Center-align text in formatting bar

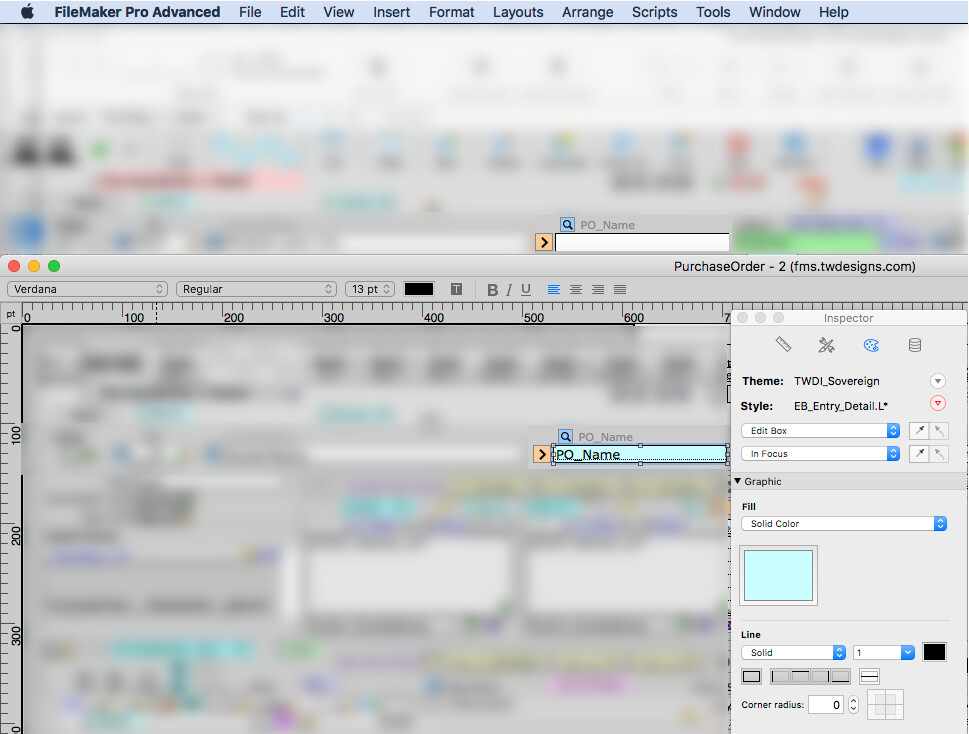pyautogui.click(x=576, y=289)
